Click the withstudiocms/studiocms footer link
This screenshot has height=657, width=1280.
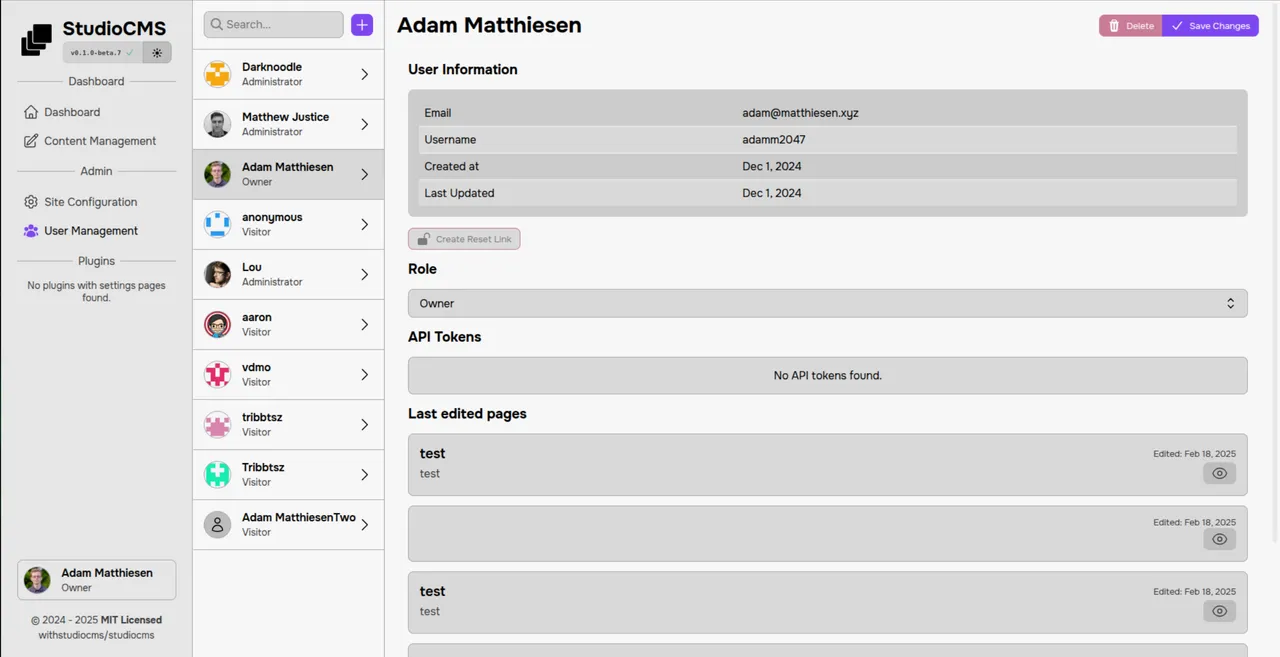[96, 634]
